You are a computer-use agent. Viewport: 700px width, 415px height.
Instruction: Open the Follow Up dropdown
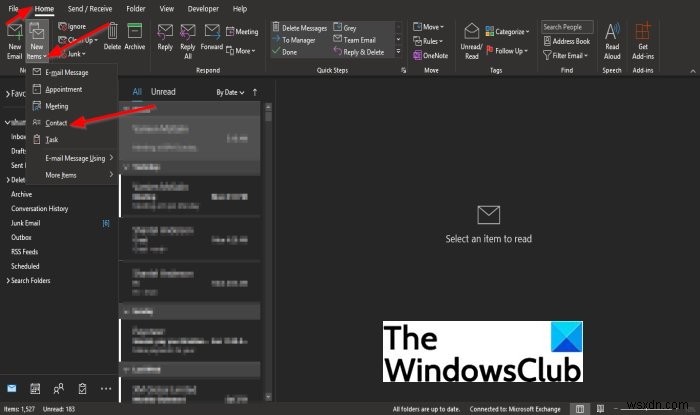click(x=507, y=51)
